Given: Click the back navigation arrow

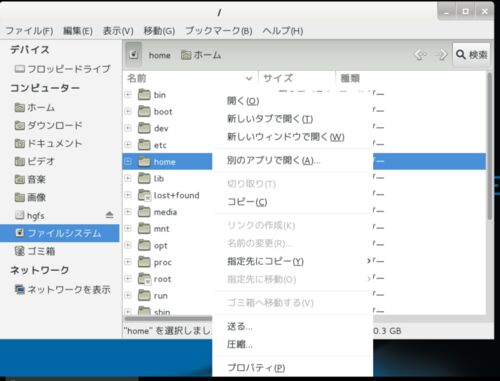Looking at the screenshot, I should 420,54.
